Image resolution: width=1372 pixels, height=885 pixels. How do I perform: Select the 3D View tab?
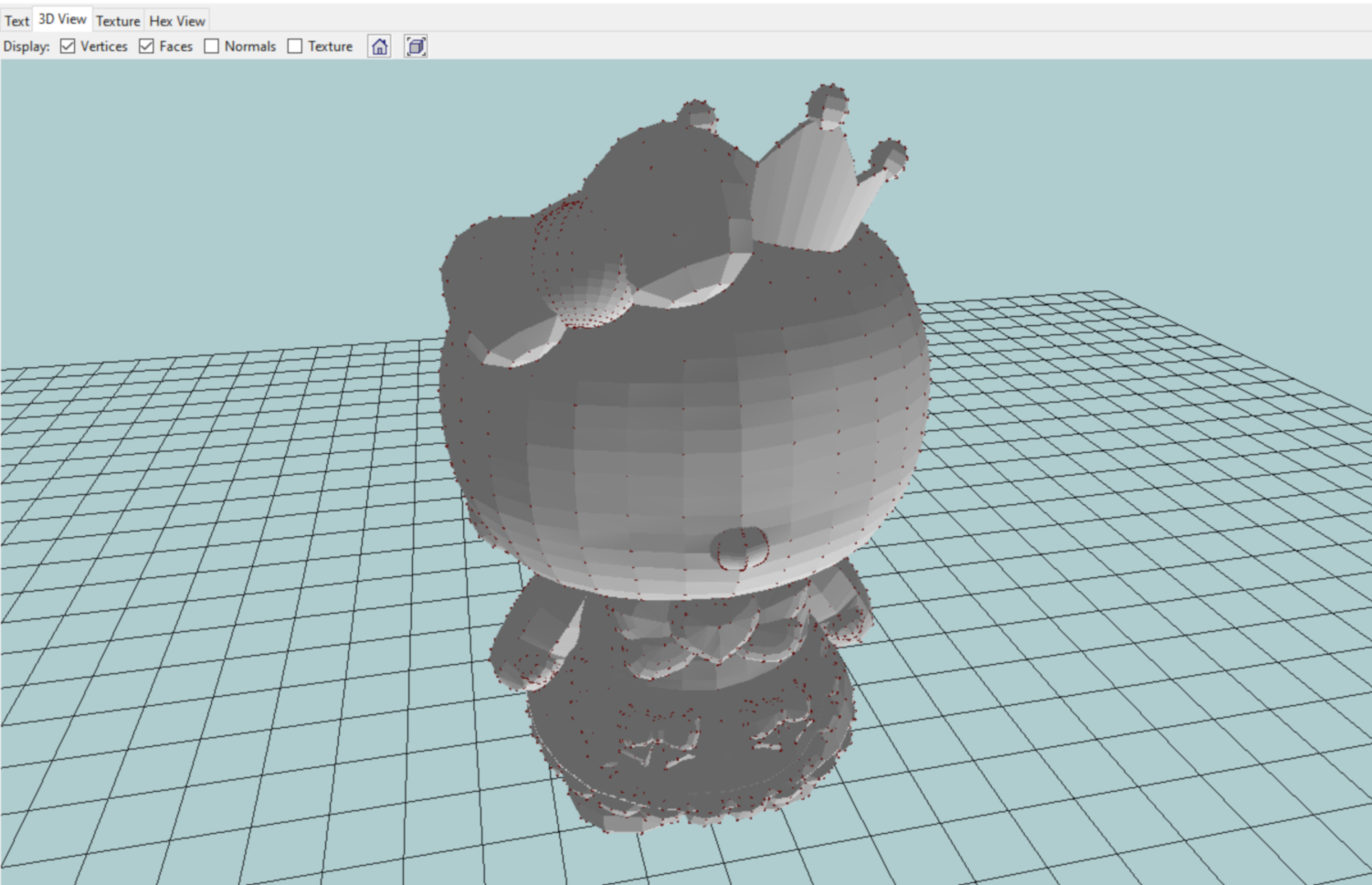(x=62, y=19)
